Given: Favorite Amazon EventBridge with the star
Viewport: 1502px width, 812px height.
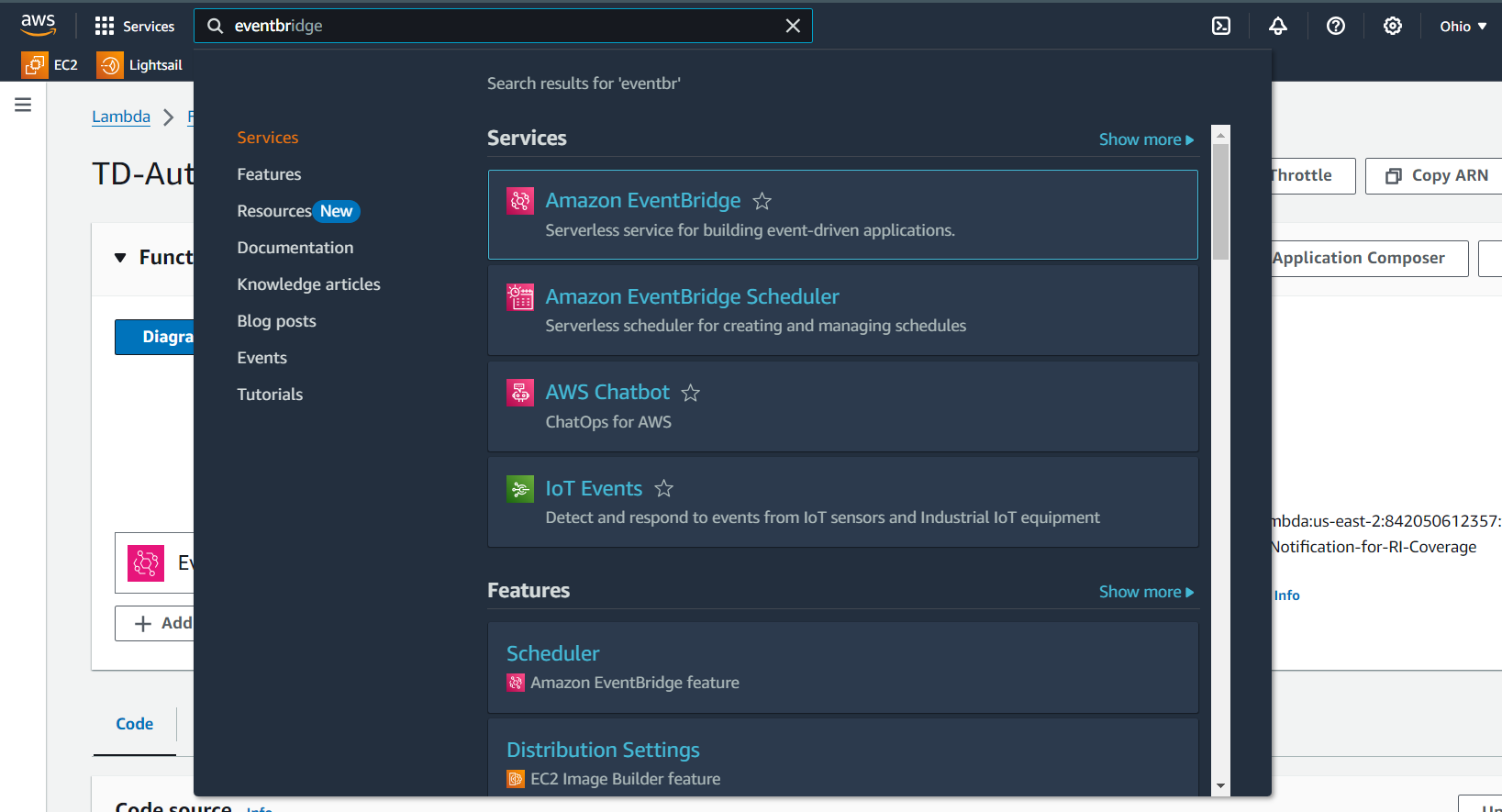Looking at the screenshot, I should 762,201.
